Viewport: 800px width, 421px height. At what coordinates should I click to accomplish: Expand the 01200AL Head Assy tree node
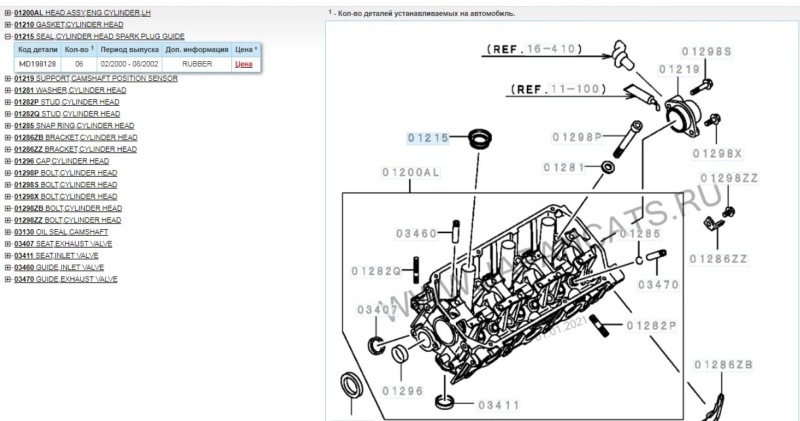click(9, 13)
